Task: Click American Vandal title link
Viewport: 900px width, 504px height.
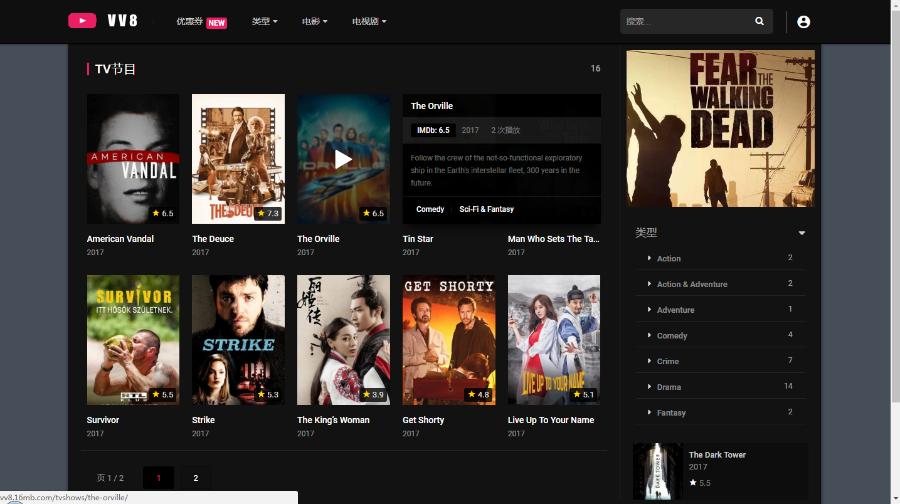Action: [x=120, y=239]
